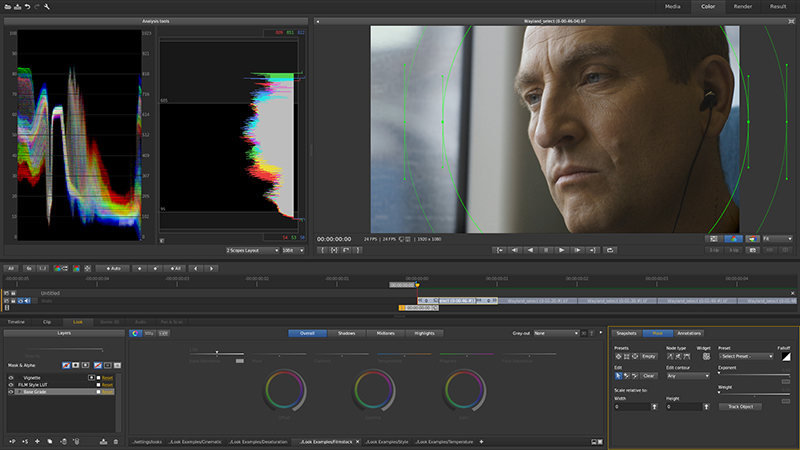The width and height of the screenshot is (800, 450).
Task: Toggle visibility of FILM Style LUT layer
Action: [11, 385]
